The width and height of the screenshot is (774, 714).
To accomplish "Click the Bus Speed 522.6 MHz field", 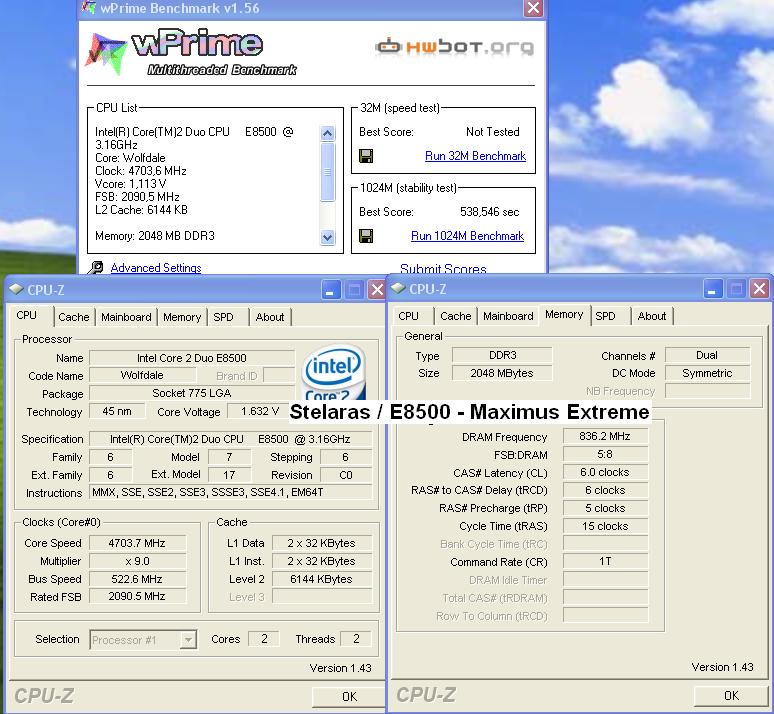I will tap(138, 579).
